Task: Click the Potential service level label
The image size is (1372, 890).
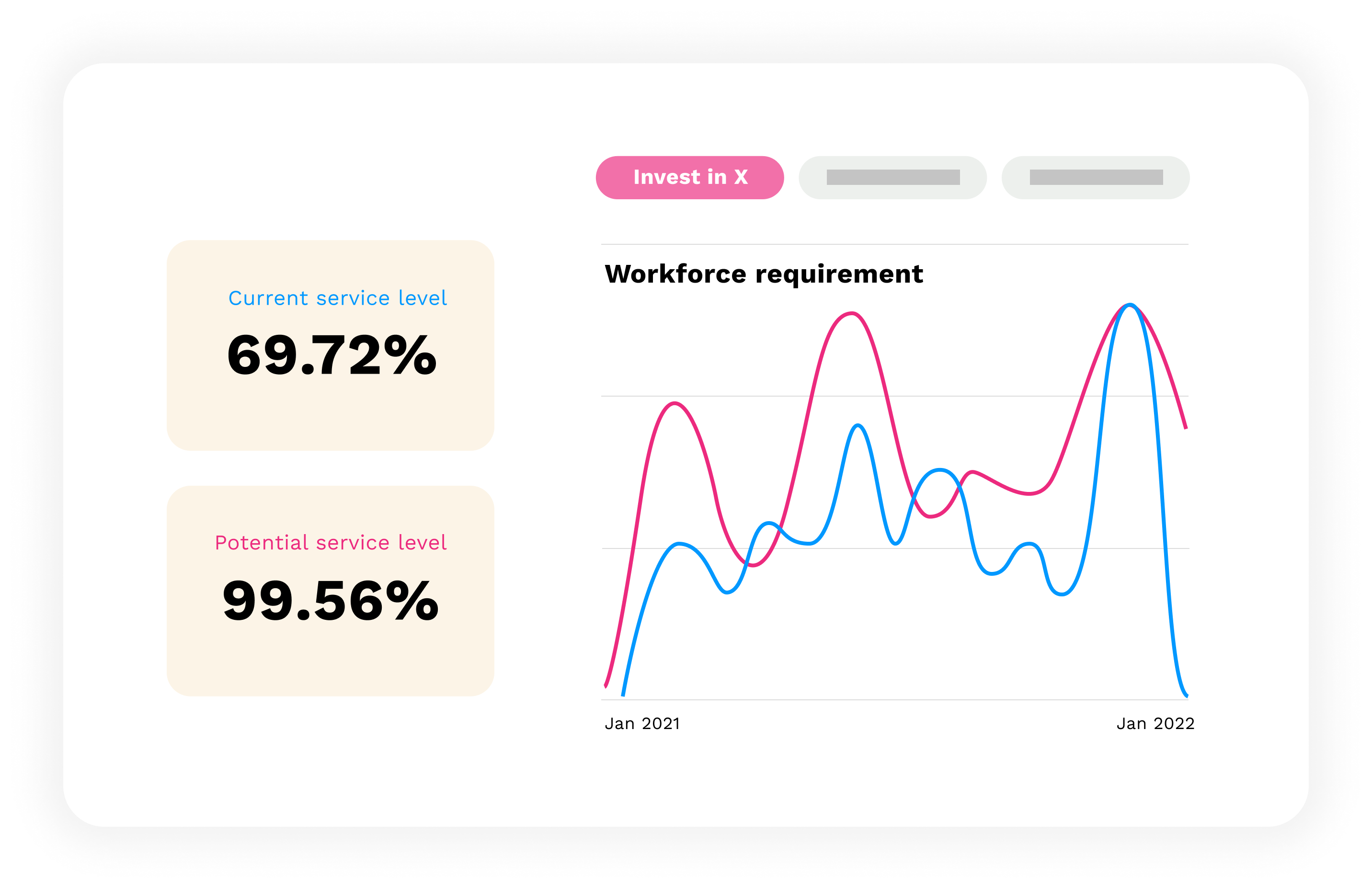Action: [x=331, y=542]
